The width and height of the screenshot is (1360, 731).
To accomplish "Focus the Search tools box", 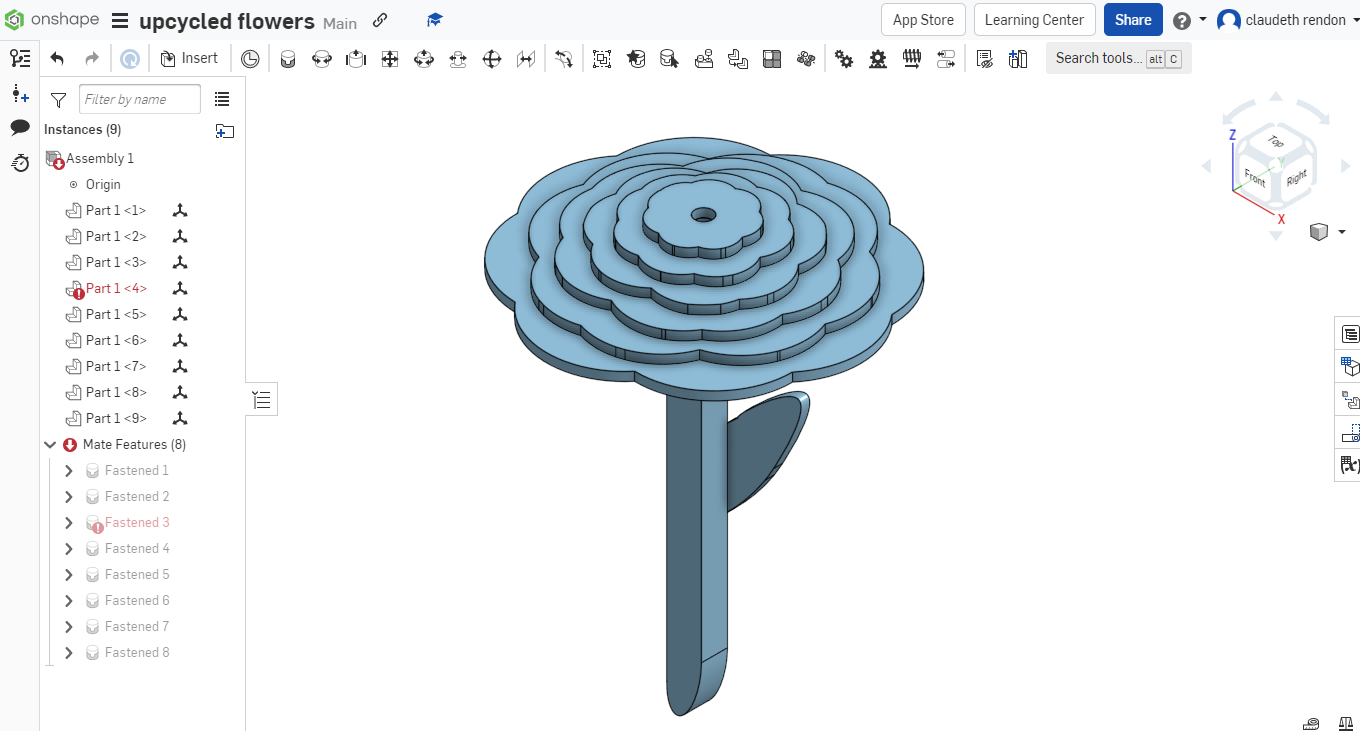I will coord(1119,58).
